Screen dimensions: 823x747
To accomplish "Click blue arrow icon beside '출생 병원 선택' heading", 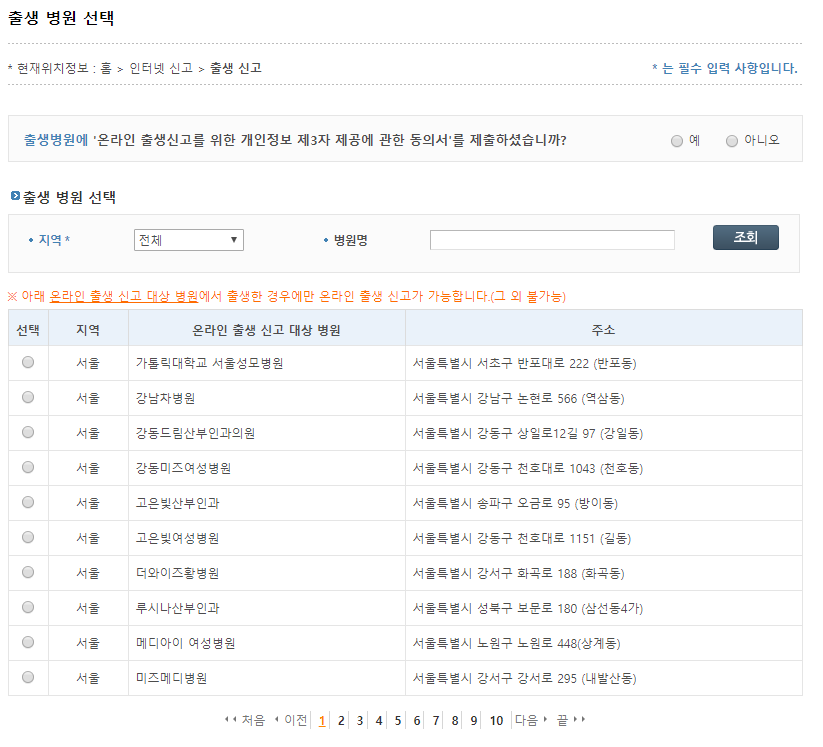I will pyautogui.click(x=15, y=196).
